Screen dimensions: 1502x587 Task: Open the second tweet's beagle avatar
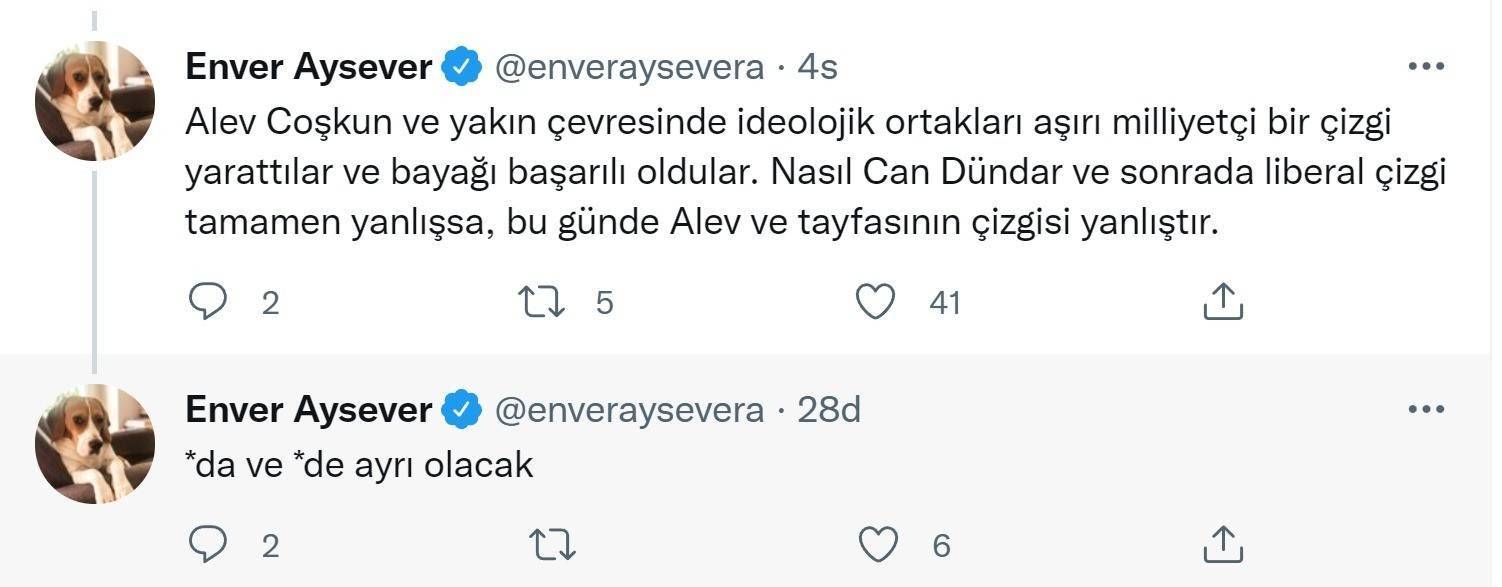click(95, 444)
